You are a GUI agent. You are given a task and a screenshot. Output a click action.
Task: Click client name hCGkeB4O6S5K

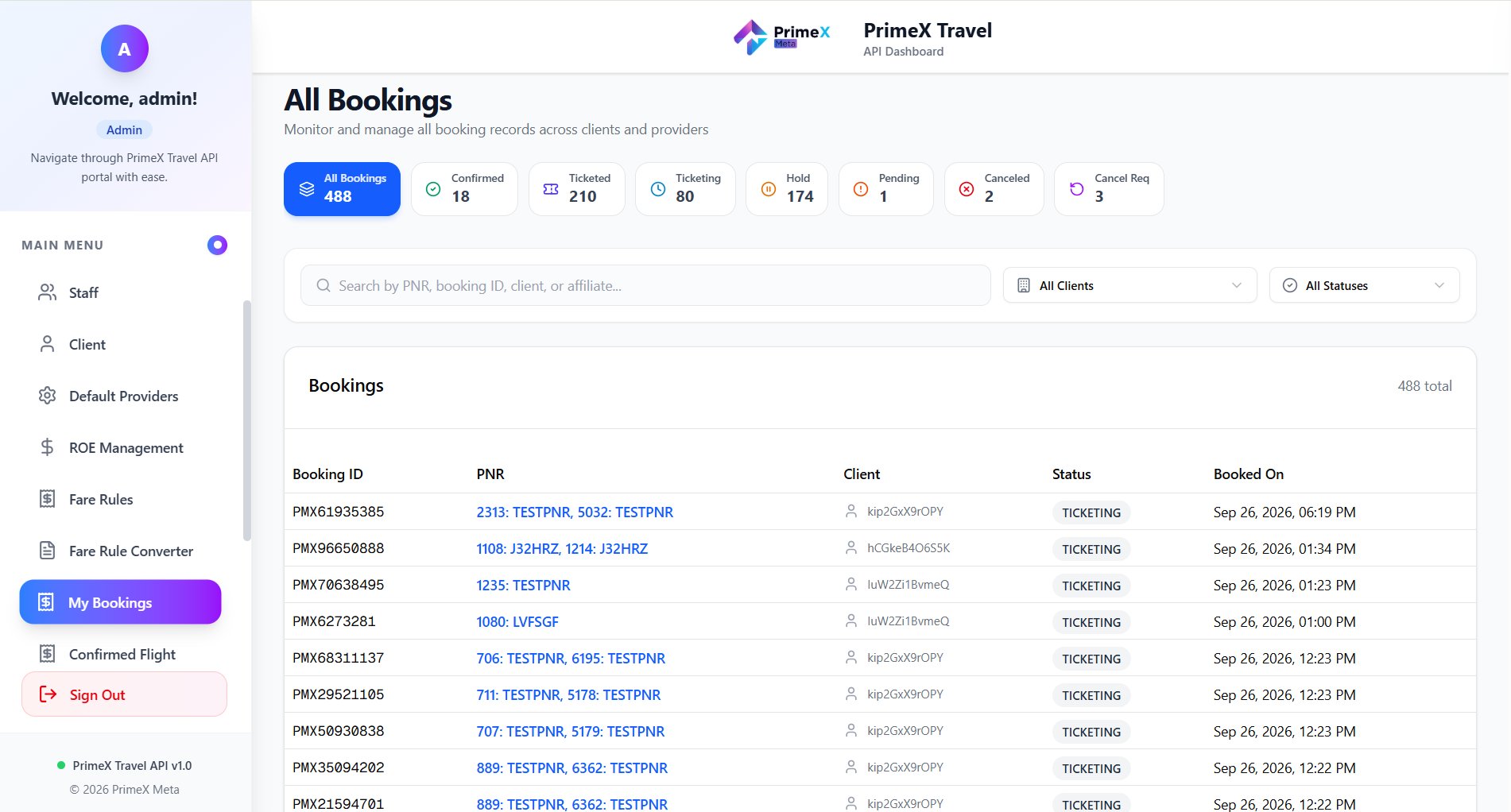[x=909, y=548]
